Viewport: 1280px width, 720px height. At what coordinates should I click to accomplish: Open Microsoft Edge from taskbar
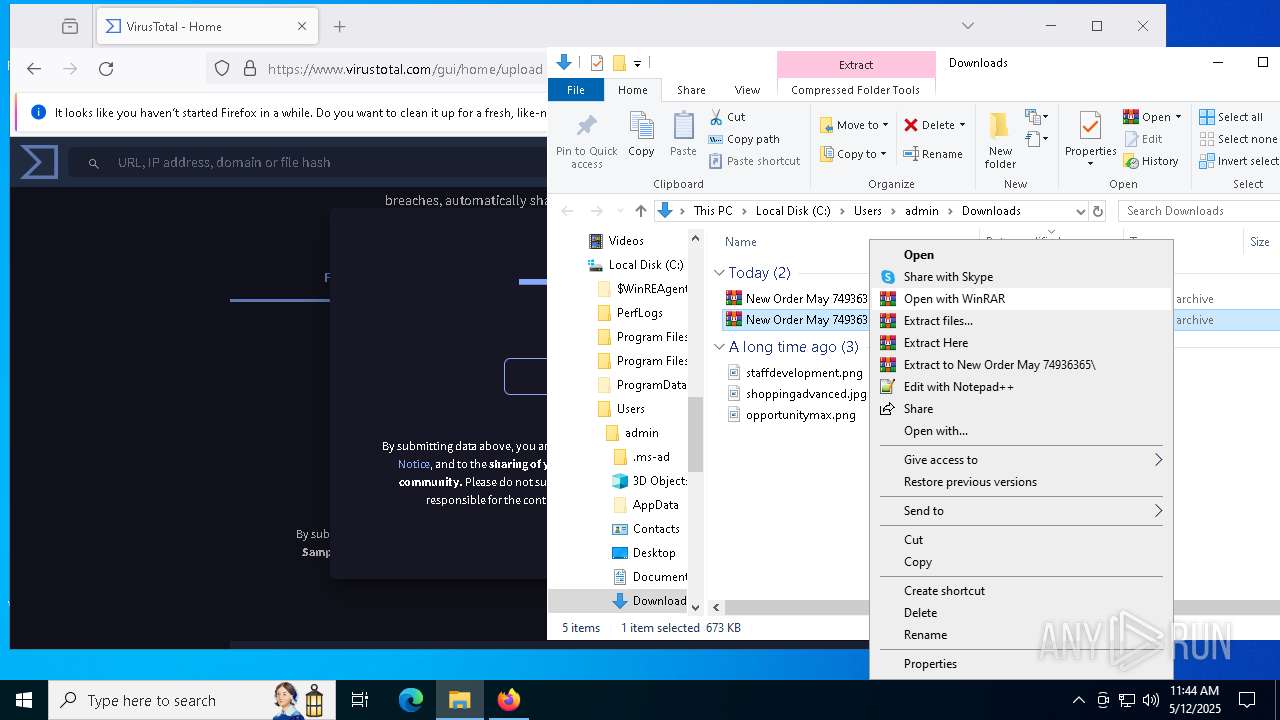coord(411,700)
